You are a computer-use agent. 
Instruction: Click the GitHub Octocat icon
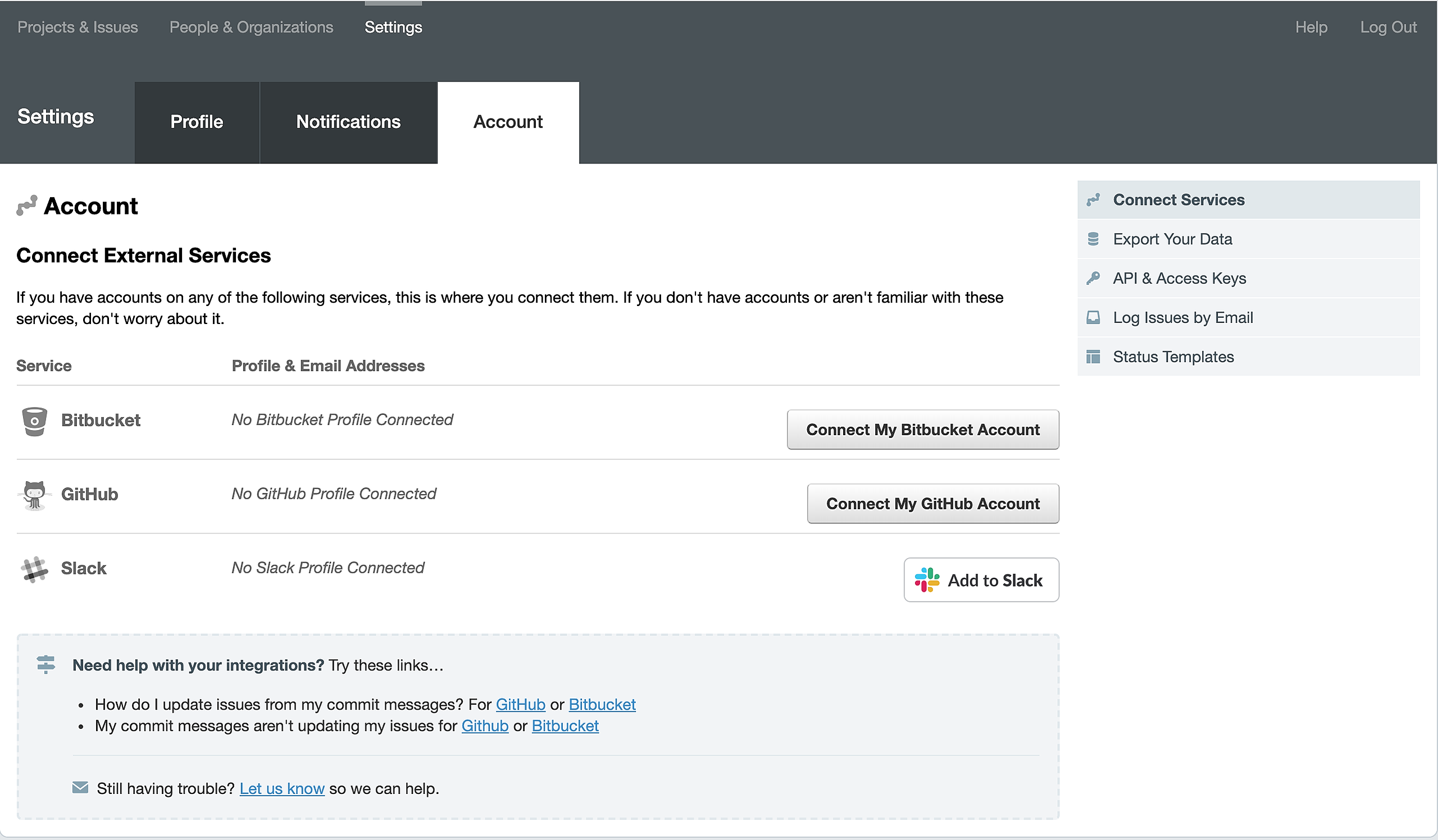(x=34, y=495)
